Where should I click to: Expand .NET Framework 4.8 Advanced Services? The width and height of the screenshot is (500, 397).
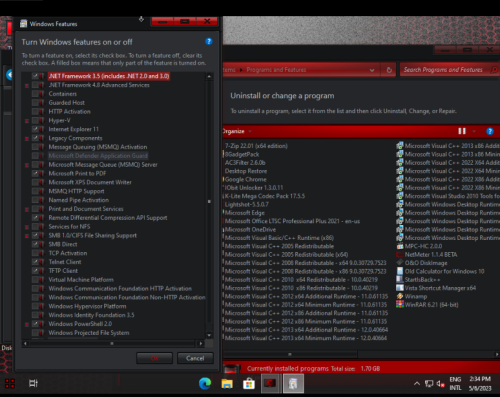click(27, 85)
